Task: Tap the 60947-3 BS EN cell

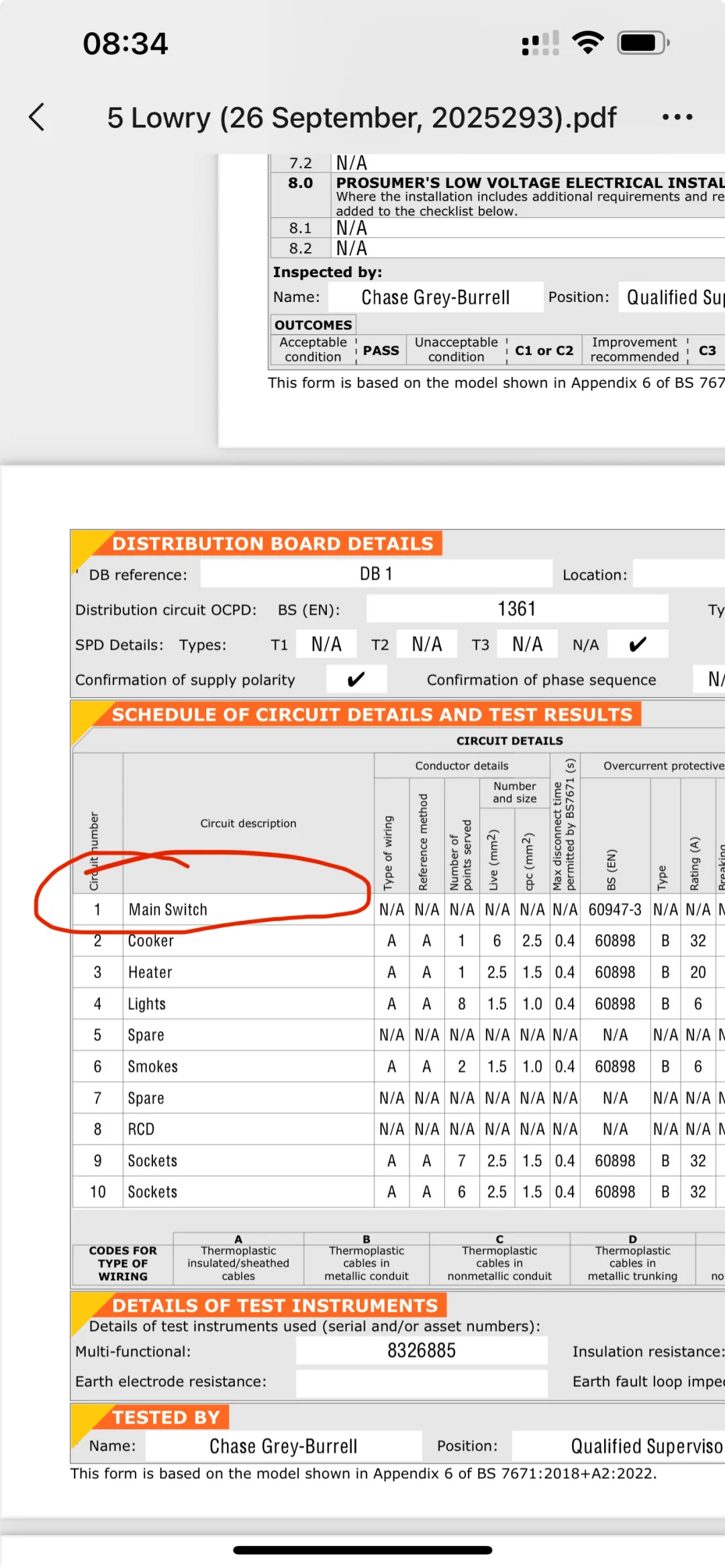Action: click(x=615, y=909)
